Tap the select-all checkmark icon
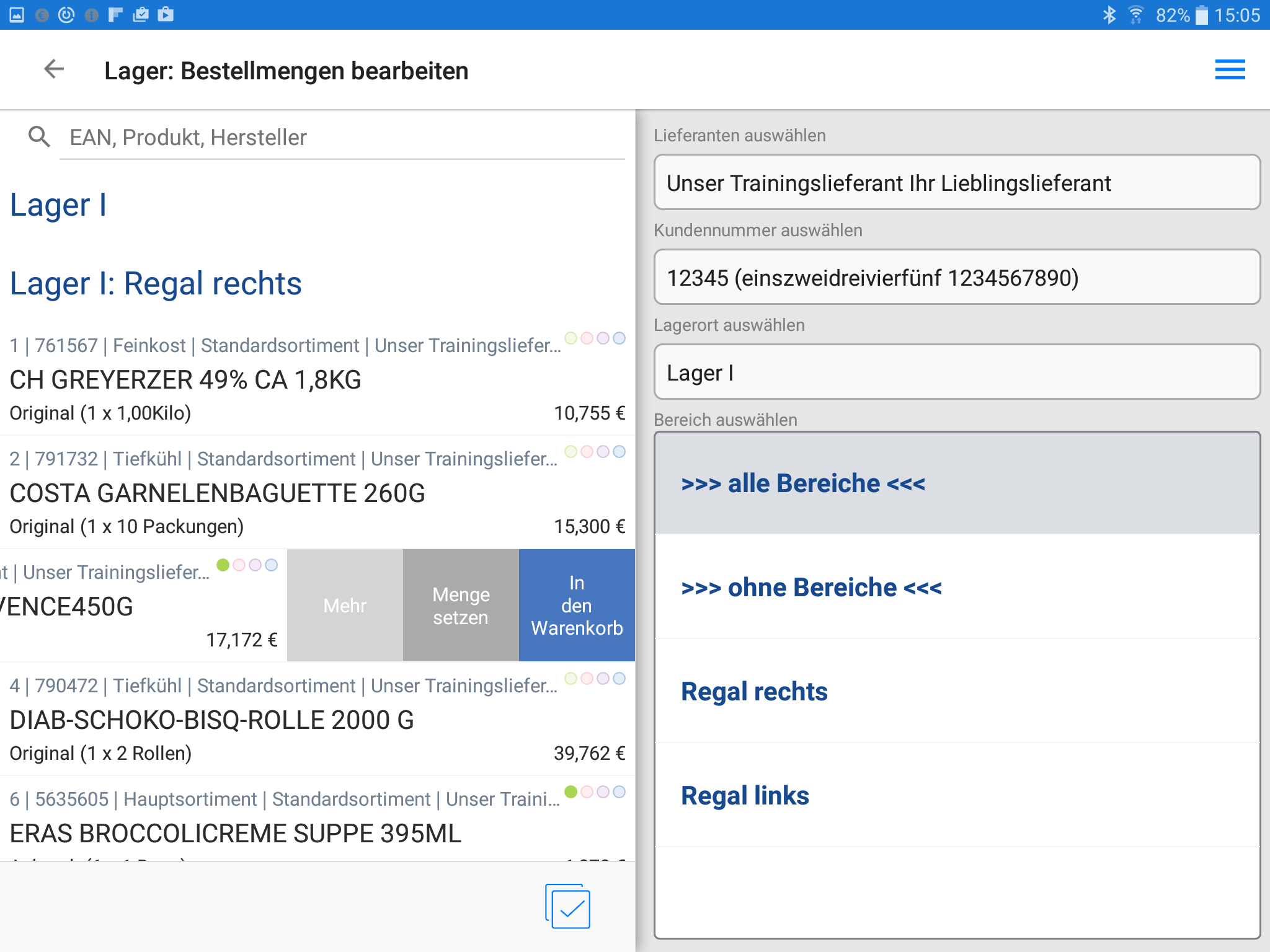Image resolution: width=1270 pixels, height=952 pixels. click(x=568, y=906)
